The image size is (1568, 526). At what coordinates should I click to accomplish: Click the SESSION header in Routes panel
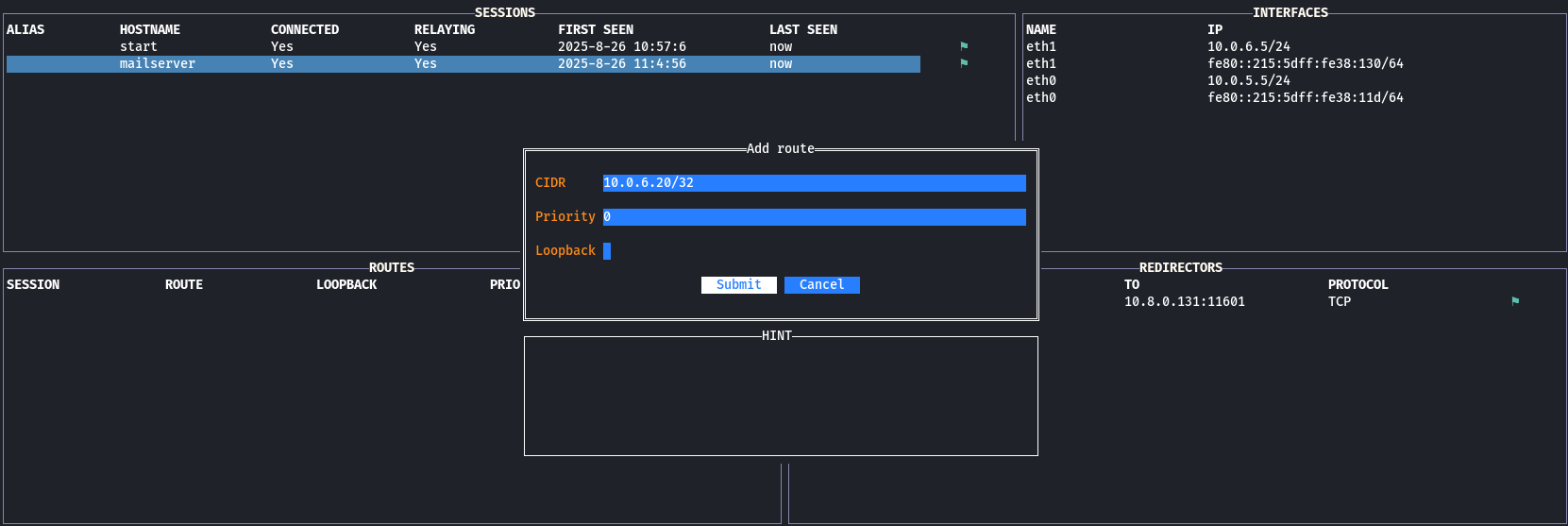(33, 284)
